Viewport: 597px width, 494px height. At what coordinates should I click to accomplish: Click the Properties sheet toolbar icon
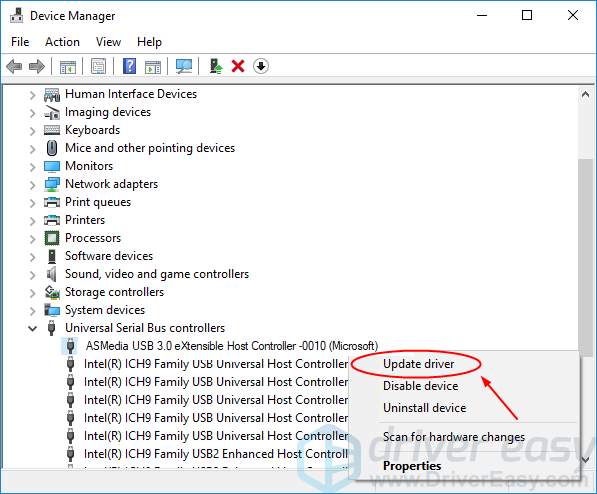99,66
